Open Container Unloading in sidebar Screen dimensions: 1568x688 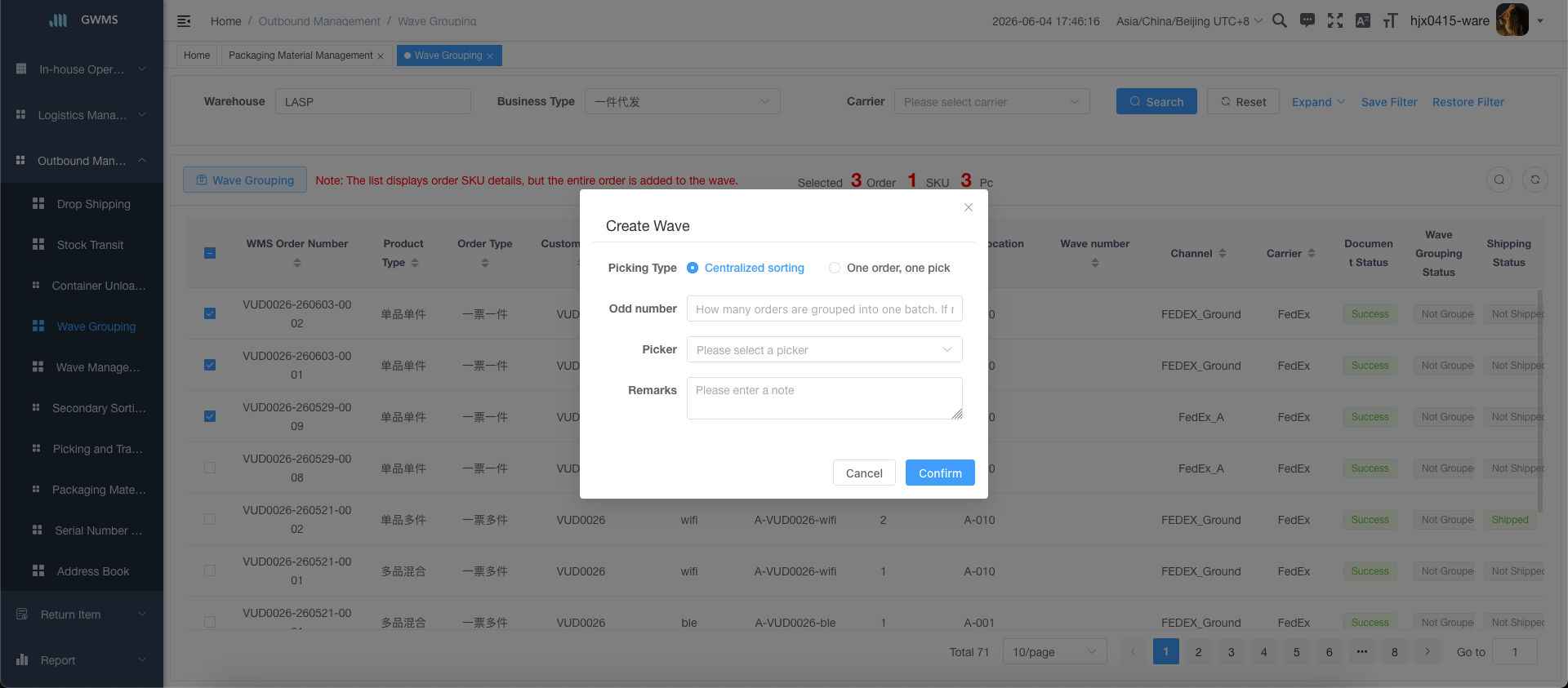click(x=82, y=286)
